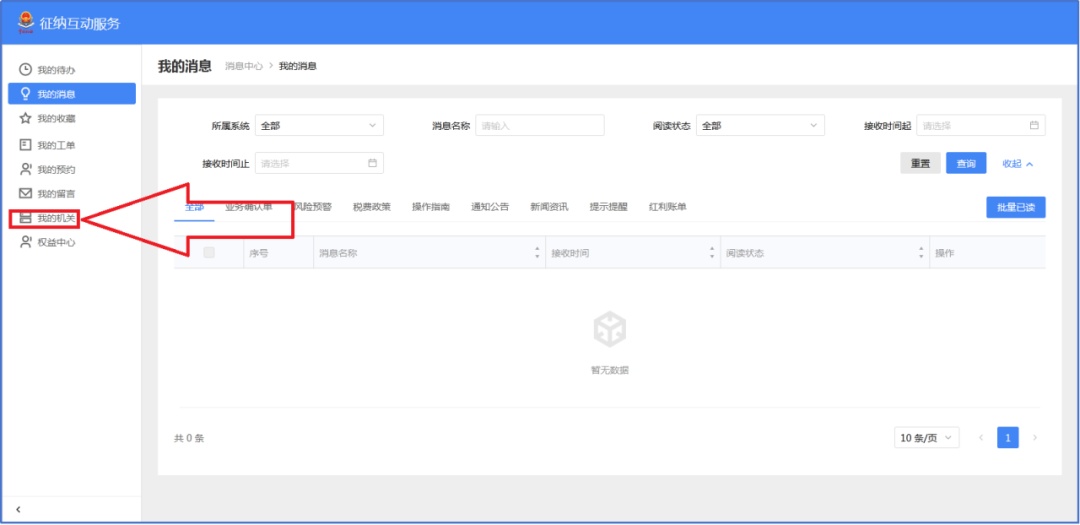Switch to the 税费政策 tab
Image resolution: width=1080 pixels, height=525 pixels.
pos(371,207)
